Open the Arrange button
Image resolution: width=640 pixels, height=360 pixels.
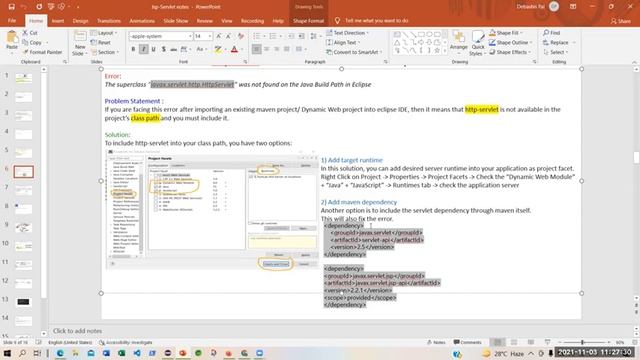pos(458,42)
